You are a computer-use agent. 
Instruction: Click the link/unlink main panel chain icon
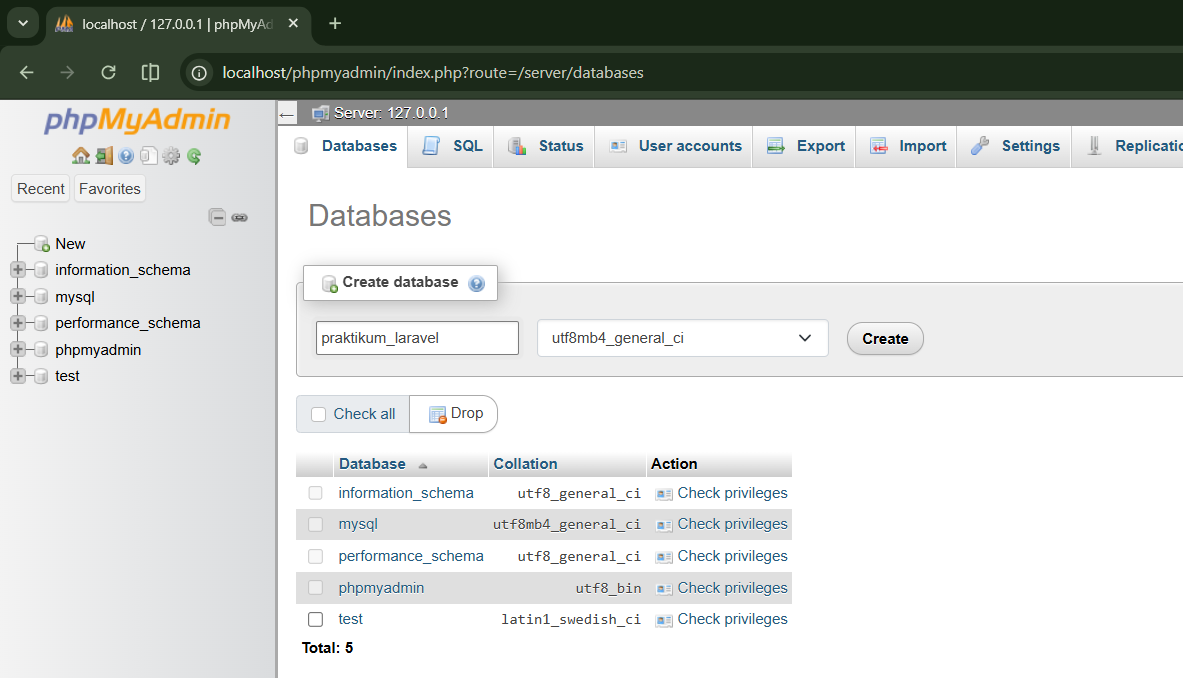click(240, 217)
